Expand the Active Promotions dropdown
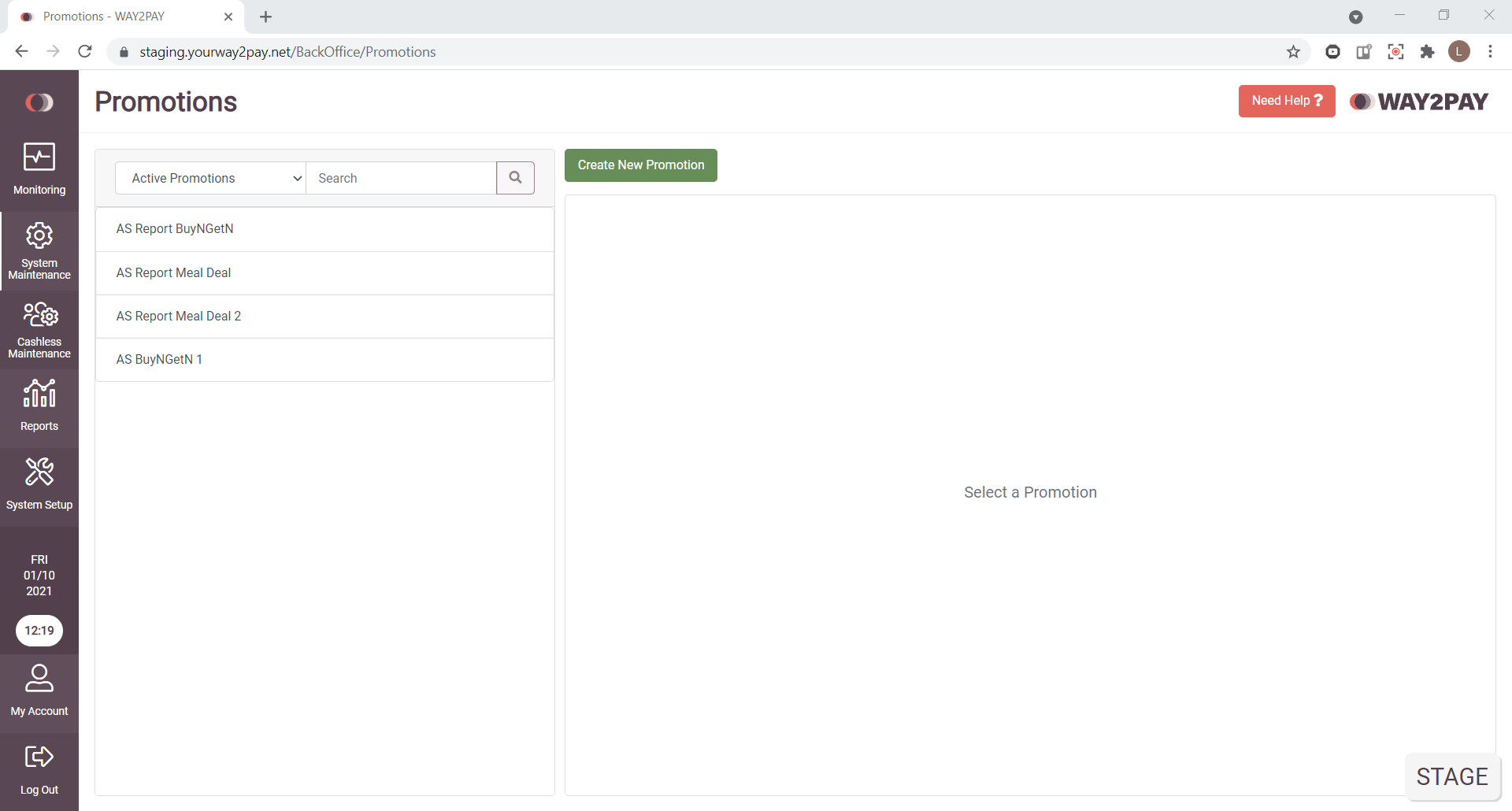 point(210,178)
